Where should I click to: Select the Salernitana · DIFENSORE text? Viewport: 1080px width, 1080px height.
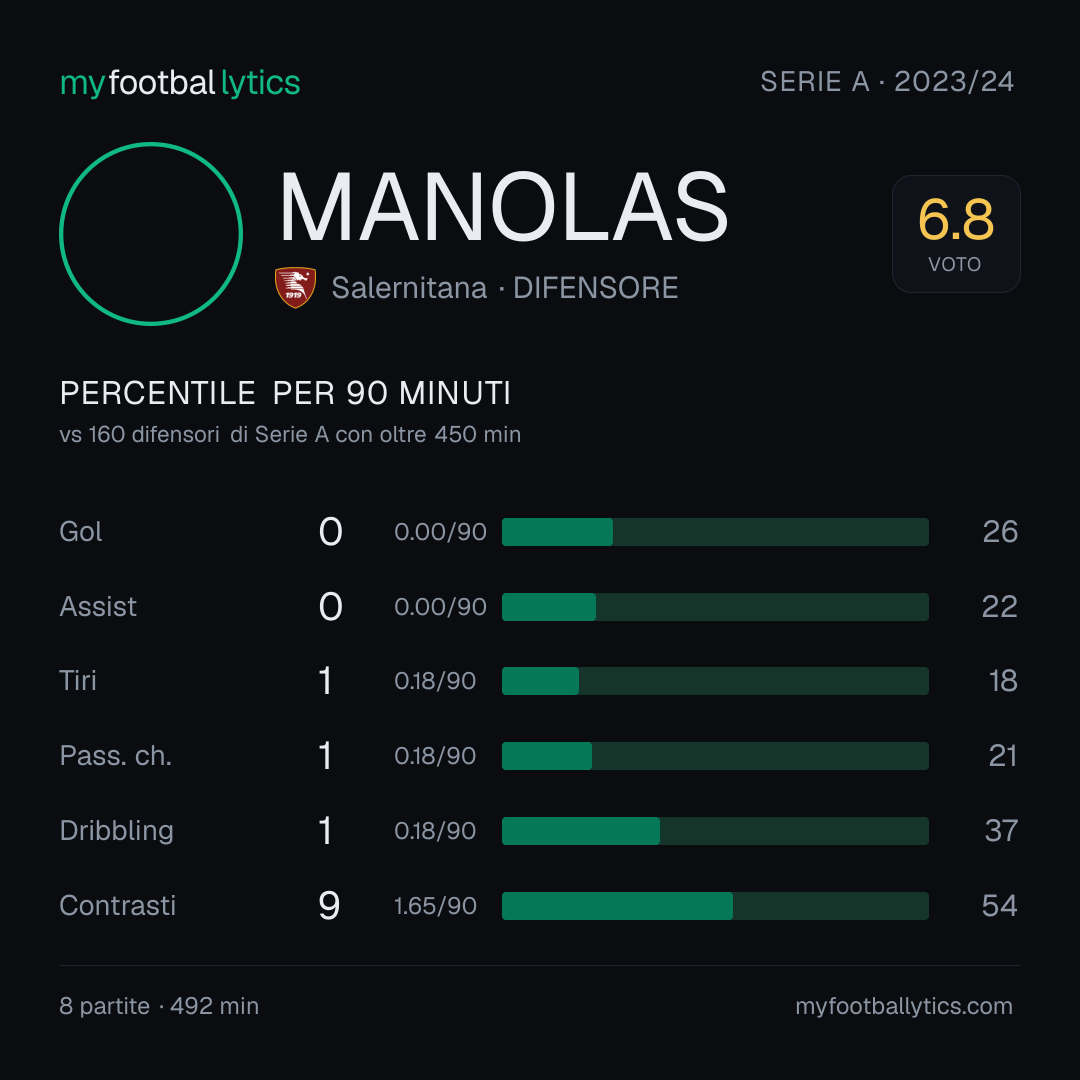(505, 288)
